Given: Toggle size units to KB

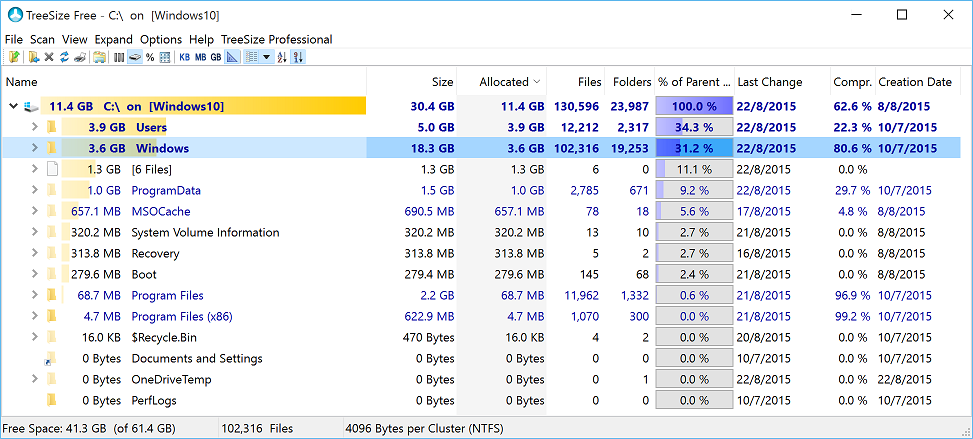Looking at the screenshot, I should pos(184,57).
